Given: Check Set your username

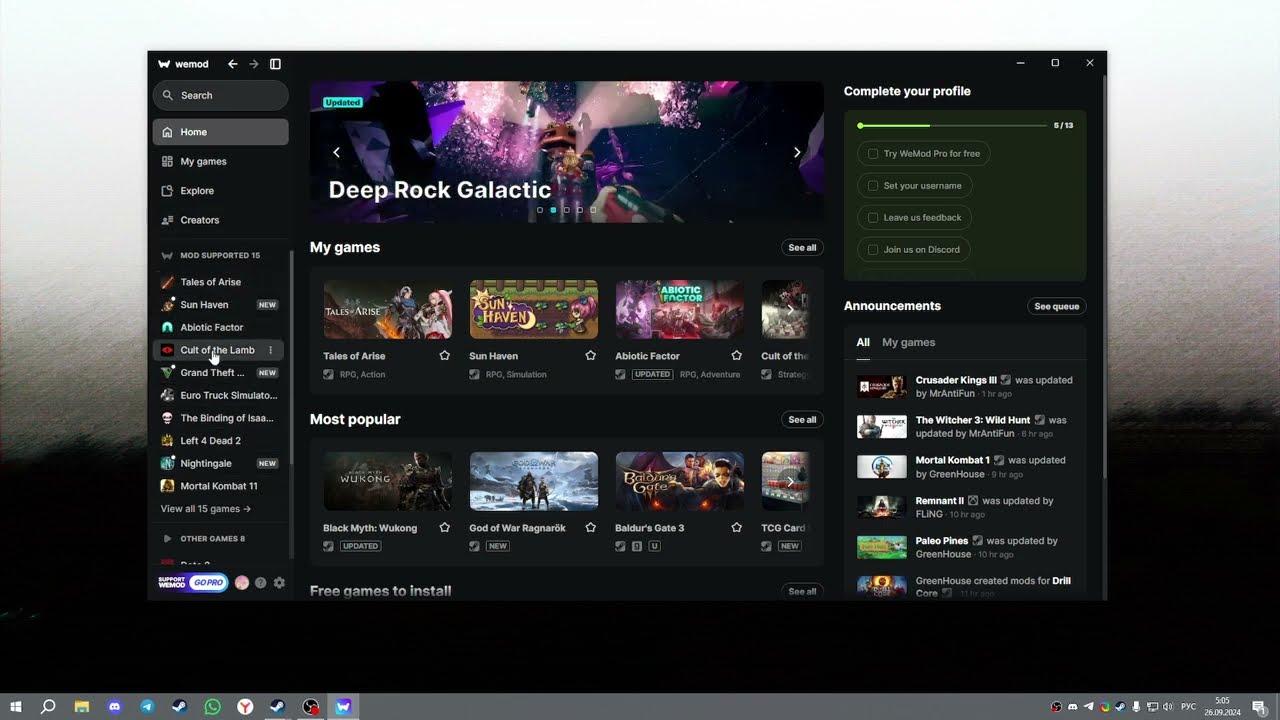Looking at the screenshot, I should pos(873,186).
